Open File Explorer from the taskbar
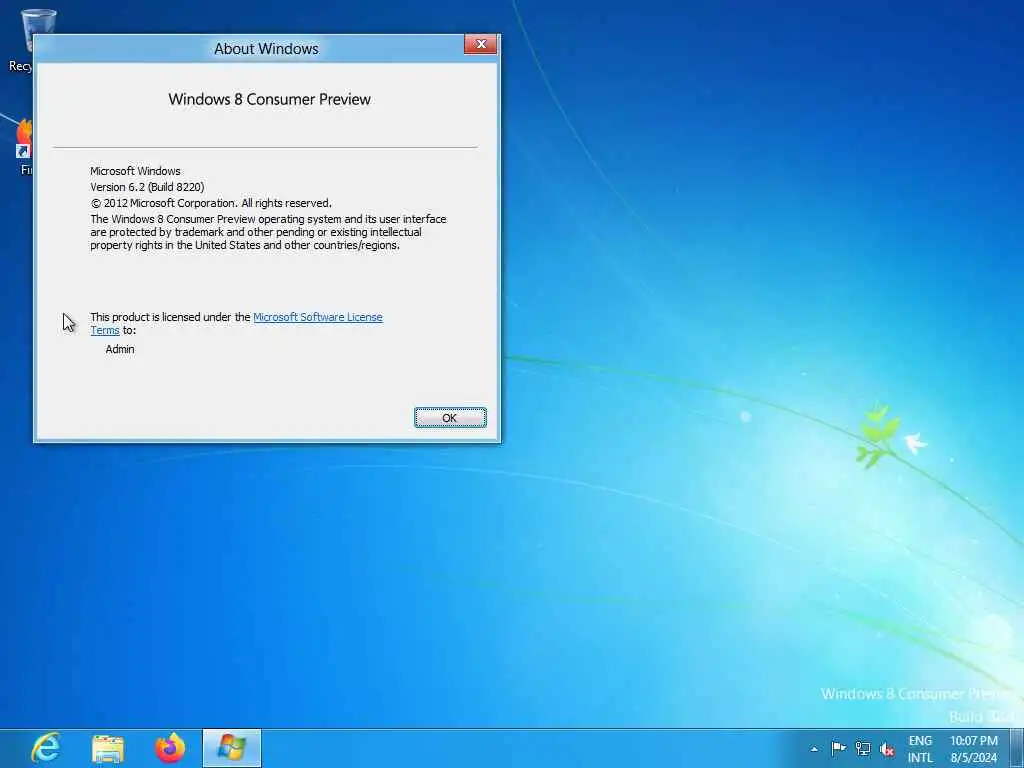This screenshot has width=1024, height=768. pos(108,748)
